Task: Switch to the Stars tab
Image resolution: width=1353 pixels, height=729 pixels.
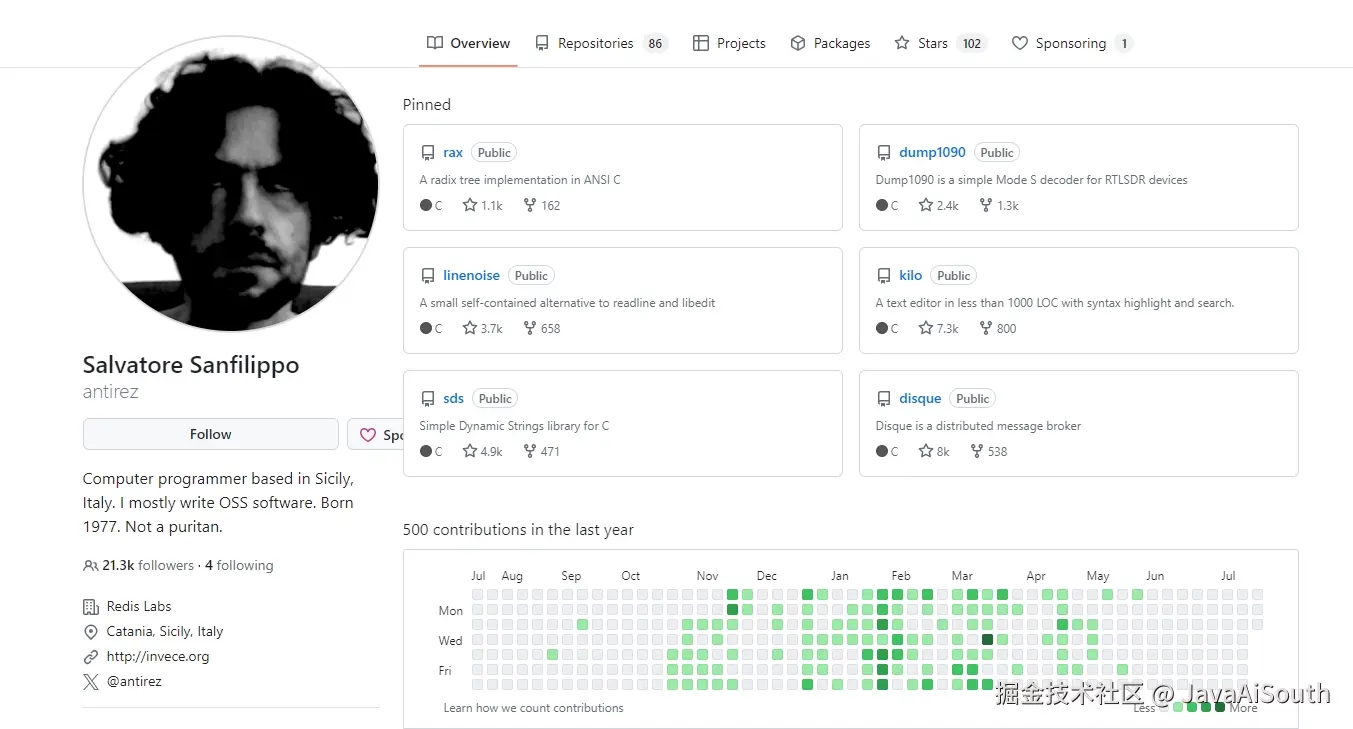Action: (x=940, y=43)
